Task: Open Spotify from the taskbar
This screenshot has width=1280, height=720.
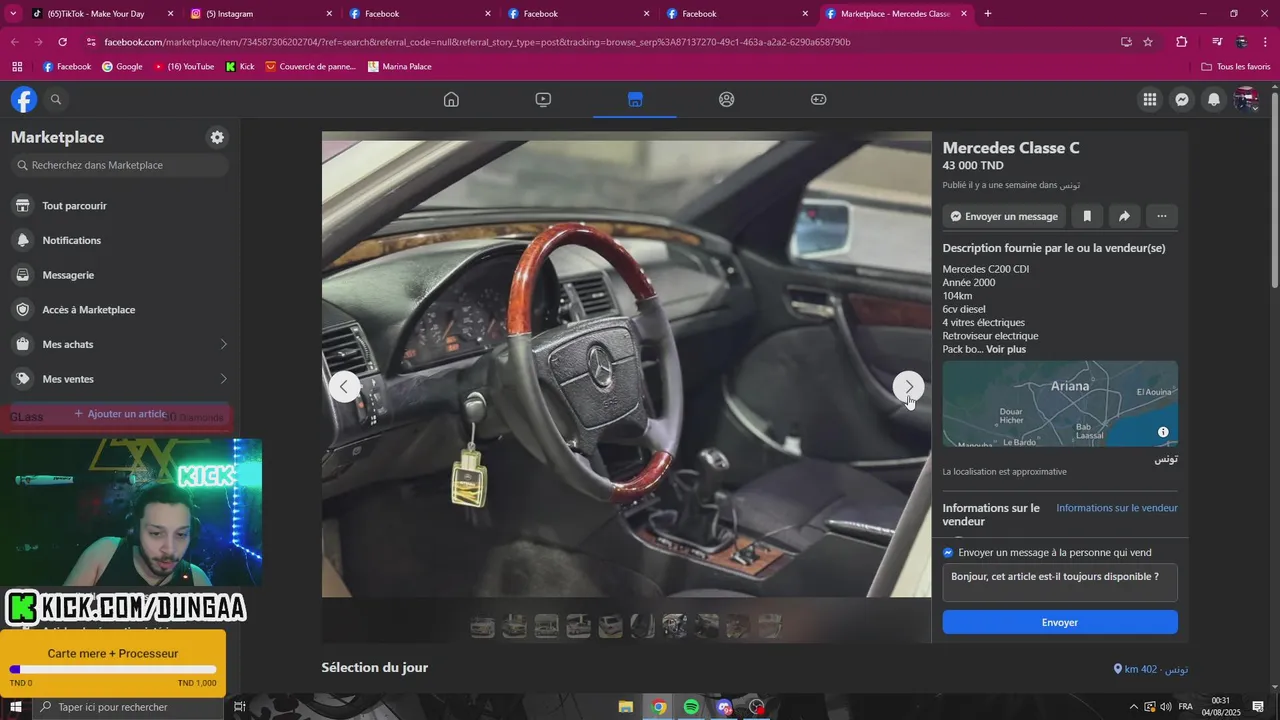Action: tap(691, 707)
